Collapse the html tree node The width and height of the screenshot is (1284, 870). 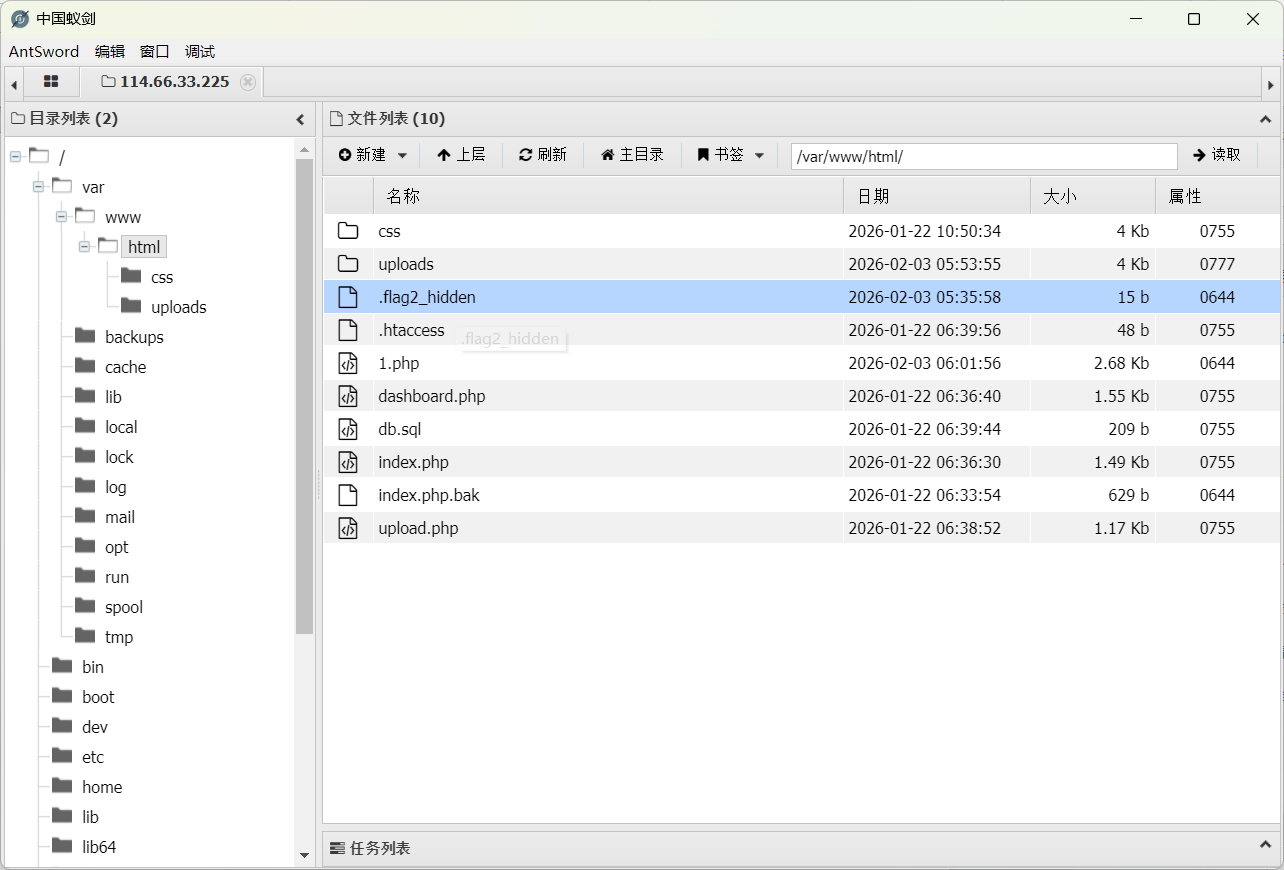85,247
